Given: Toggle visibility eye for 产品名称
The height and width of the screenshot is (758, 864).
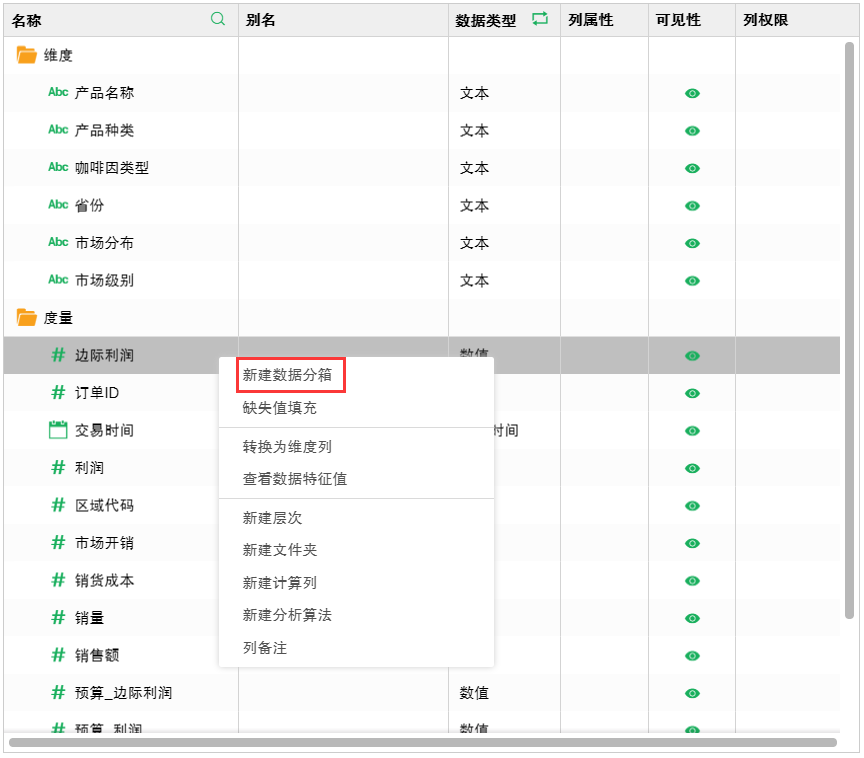Looking at the screenshot, I should [692, 93].
